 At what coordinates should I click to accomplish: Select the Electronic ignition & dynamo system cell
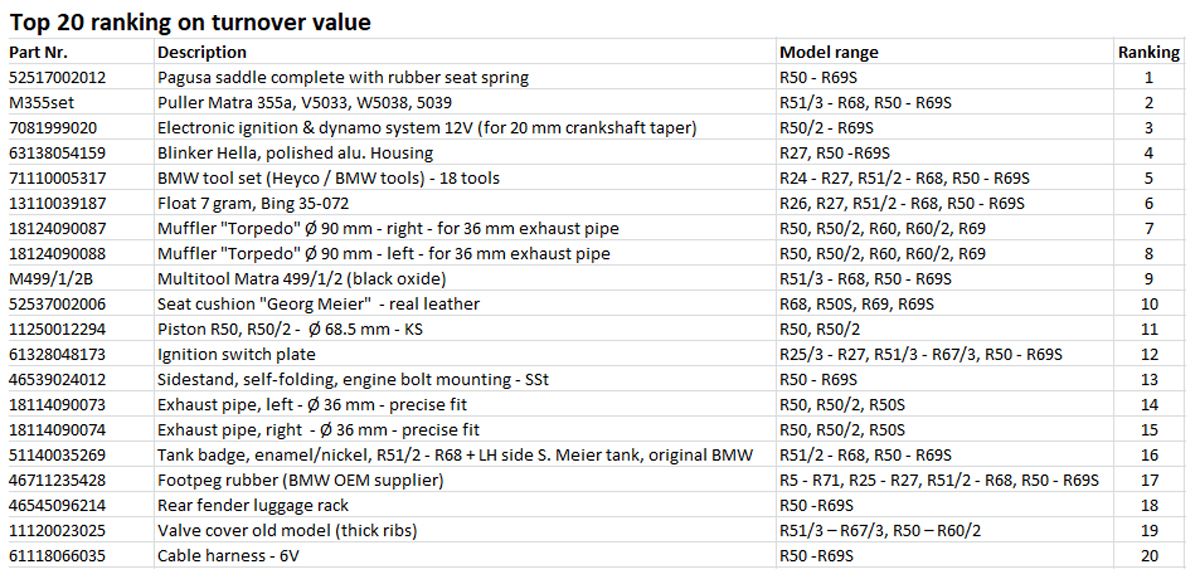click(x=465, y=127)
